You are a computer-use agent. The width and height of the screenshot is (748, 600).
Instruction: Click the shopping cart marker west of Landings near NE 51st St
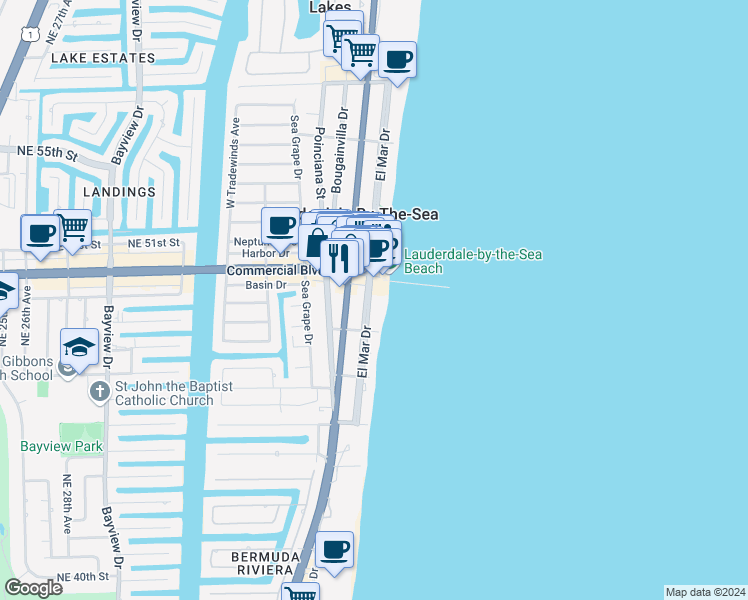tap(72, 228)
